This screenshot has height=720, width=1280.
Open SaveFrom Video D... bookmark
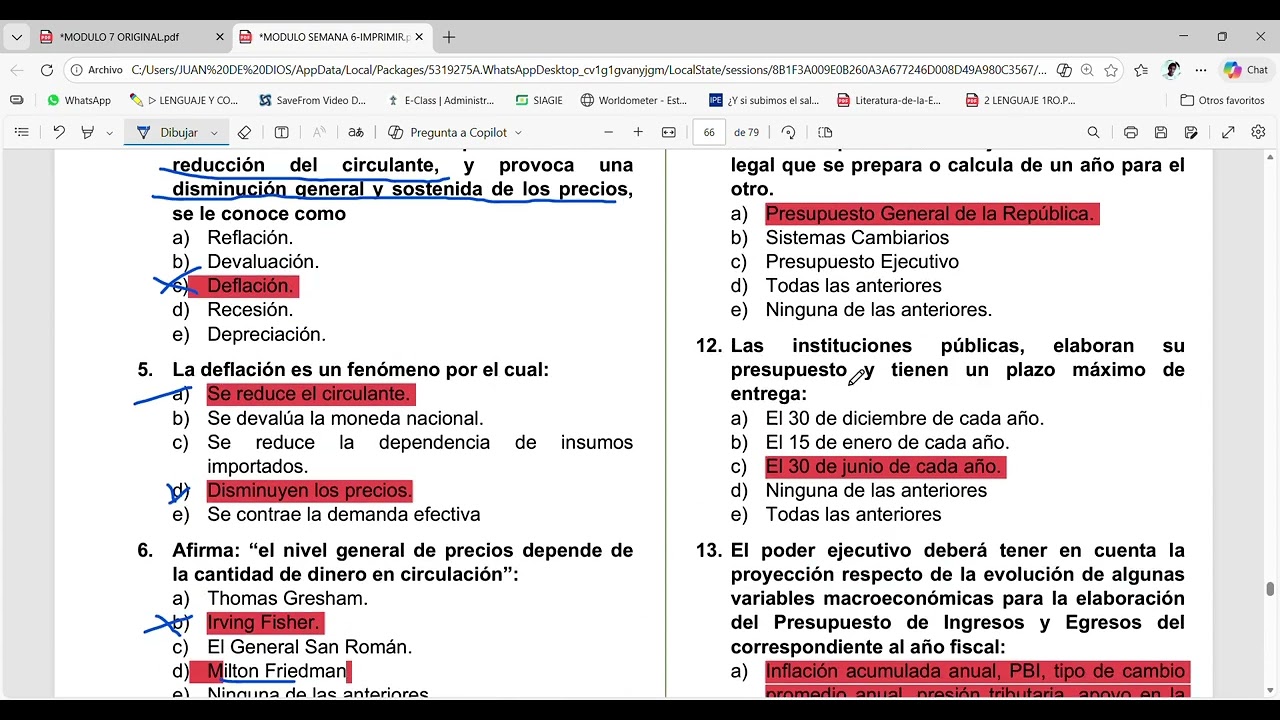(312, 100)
